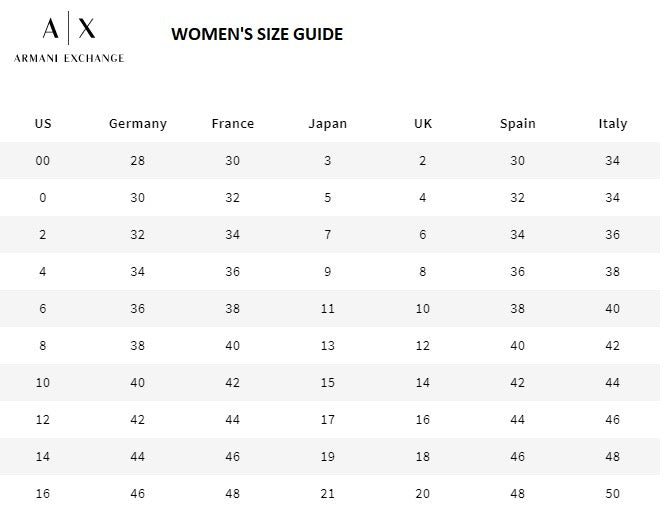This screenshot has width=664, height=527.
Task: Click the Italy column header
Action: pyautogui.click(x=613, y=124)
